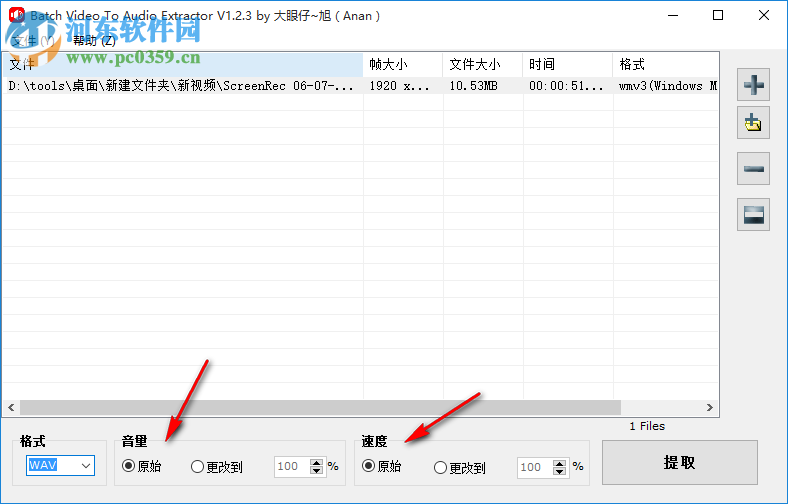The width and height of the screenshot is (788, 504).
Task: Close the Batch Video To Audio Extractor window
Action: point(764,15)
